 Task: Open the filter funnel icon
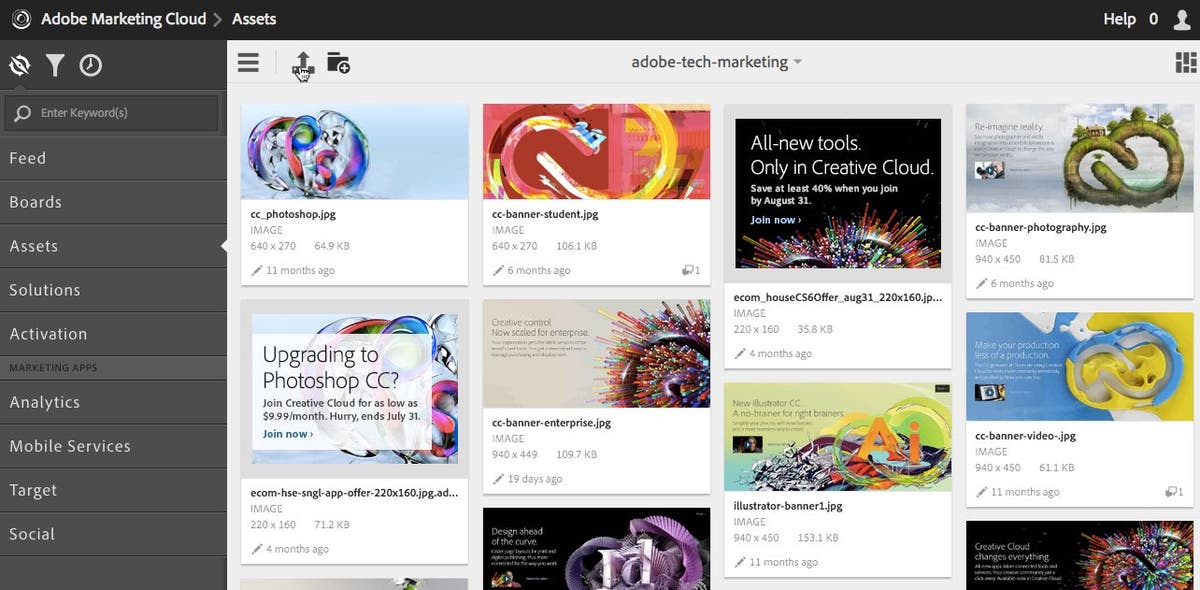point(56,64)
